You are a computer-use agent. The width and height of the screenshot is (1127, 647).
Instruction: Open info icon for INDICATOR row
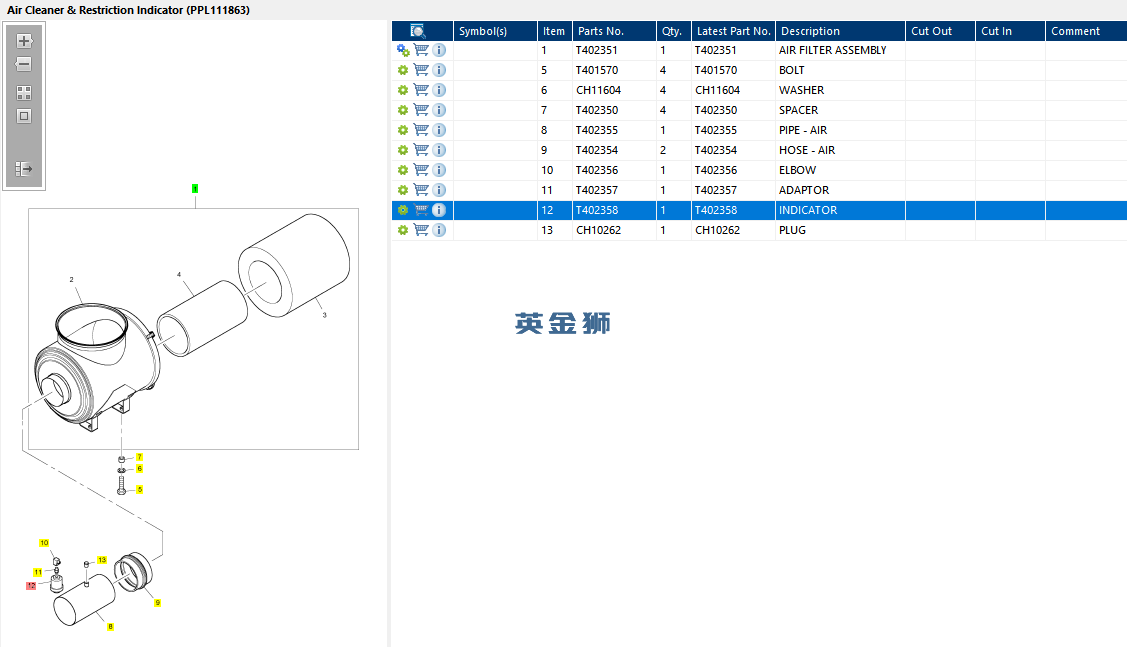[x=439, y=210]
